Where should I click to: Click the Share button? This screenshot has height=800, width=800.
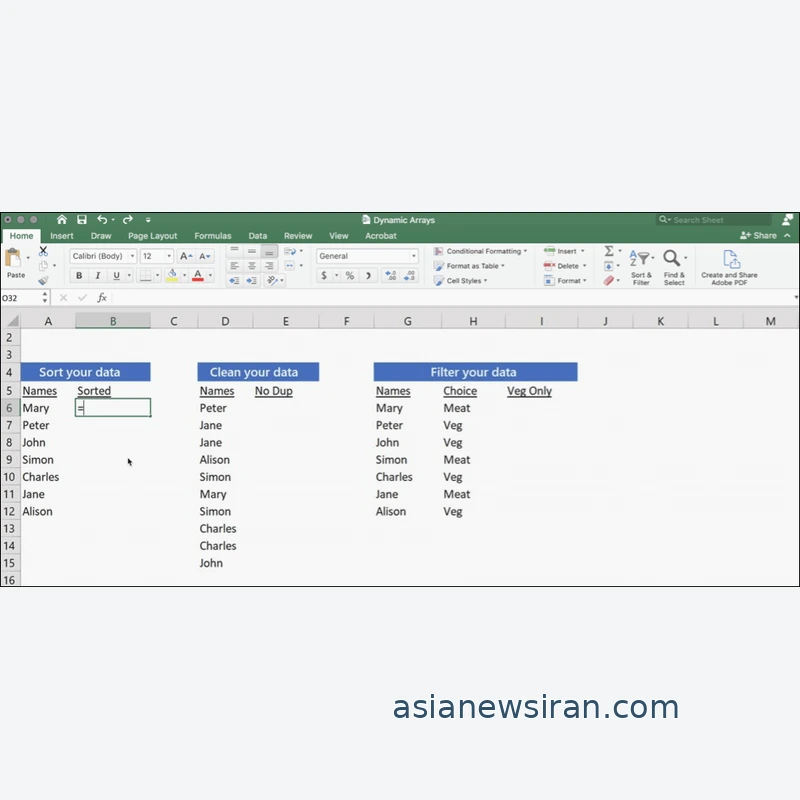[x=759, y=235]
